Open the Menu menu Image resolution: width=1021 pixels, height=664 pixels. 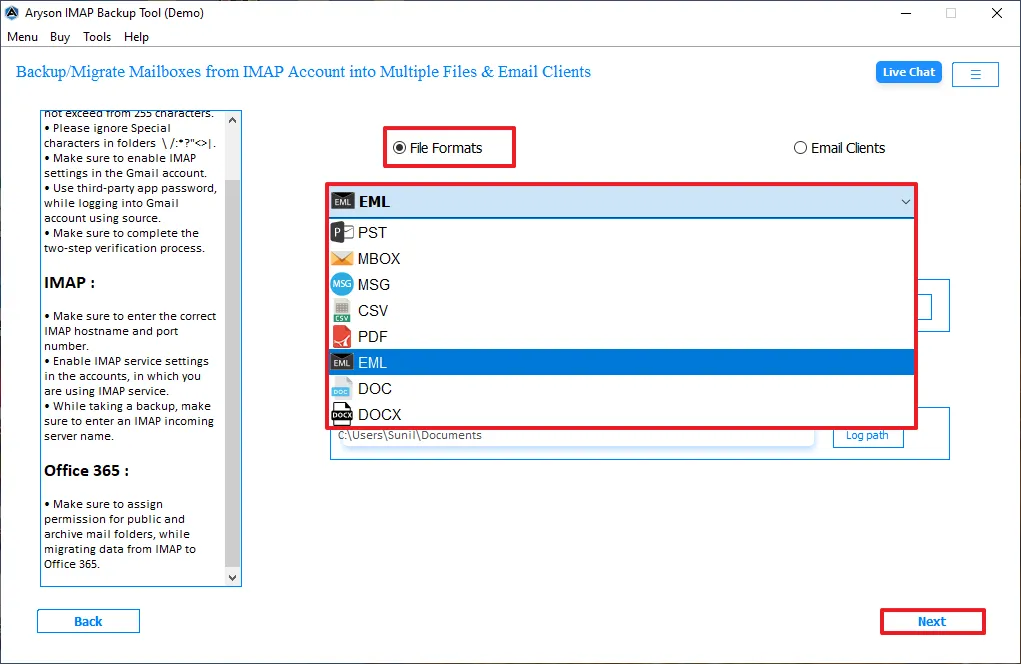(x=22, y=37)
